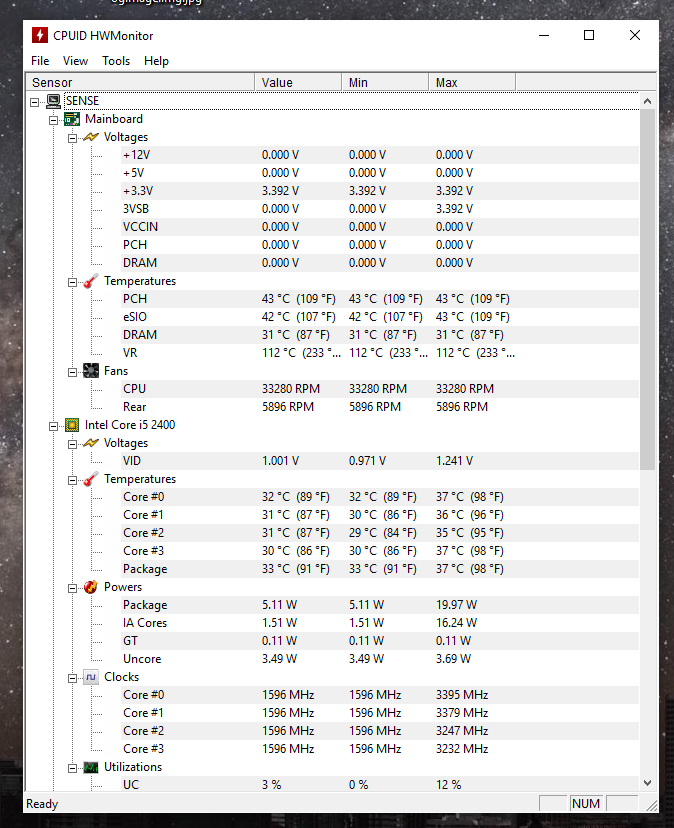Collapse the Powers section
The height and width of the screenshot is (828, 674).
pyautogui.click(x=72, y=588)
